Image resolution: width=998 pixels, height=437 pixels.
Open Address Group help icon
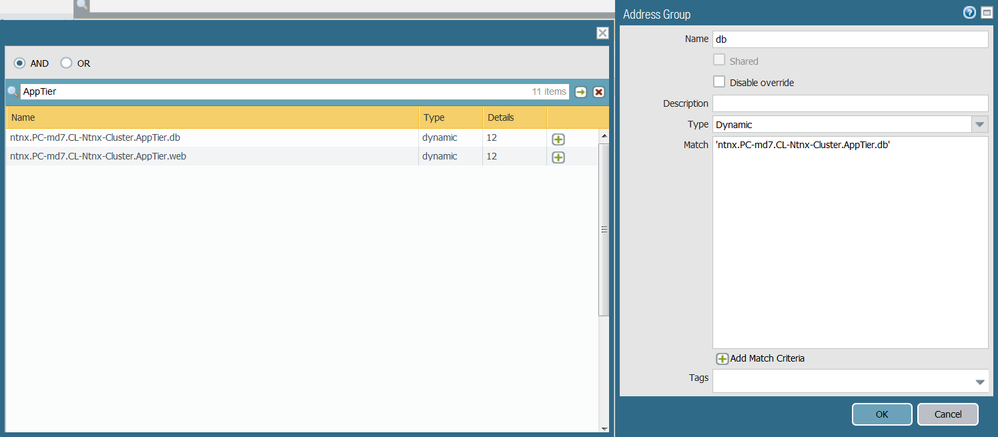tap(969, 13)
